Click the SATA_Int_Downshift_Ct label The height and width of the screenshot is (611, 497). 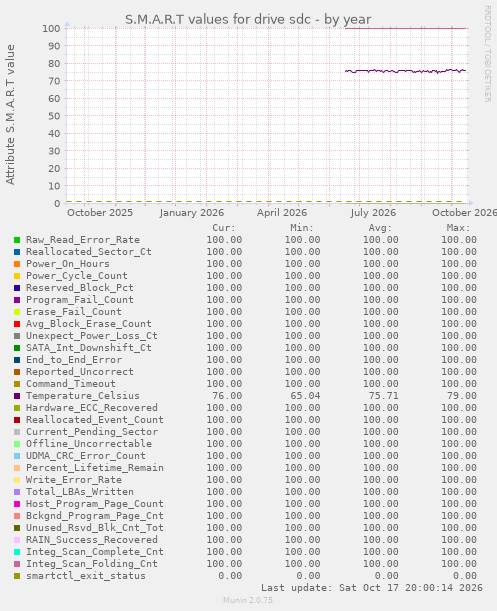pyautogui.click(x=88, y=348)
